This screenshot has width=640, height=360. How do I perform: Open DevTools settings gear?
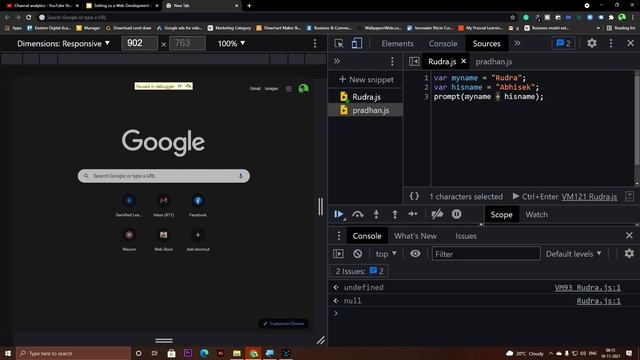592,43
